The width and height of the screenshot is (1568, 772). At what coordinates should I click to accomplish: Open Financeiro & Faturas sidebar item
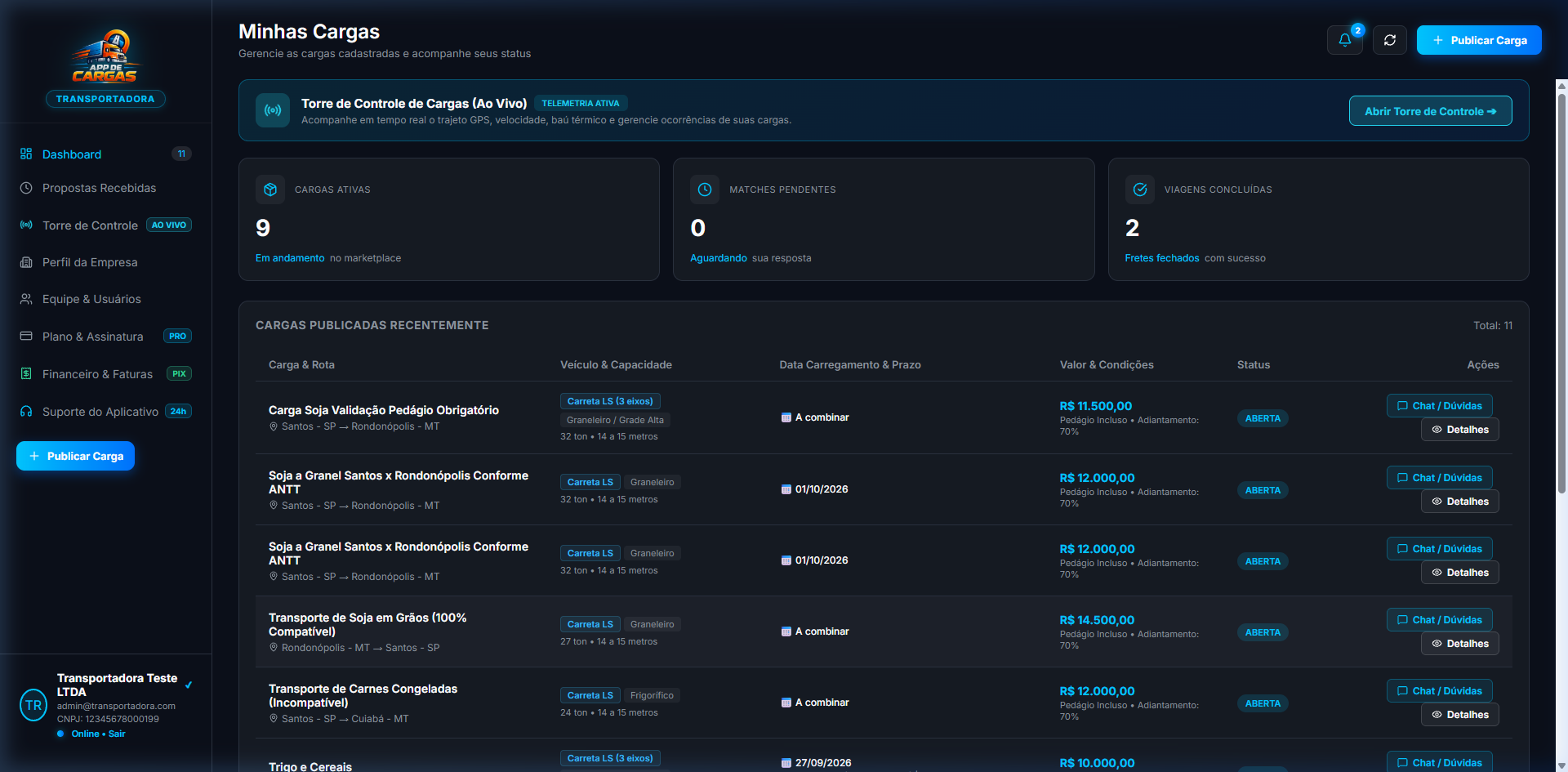click(105, 374)
